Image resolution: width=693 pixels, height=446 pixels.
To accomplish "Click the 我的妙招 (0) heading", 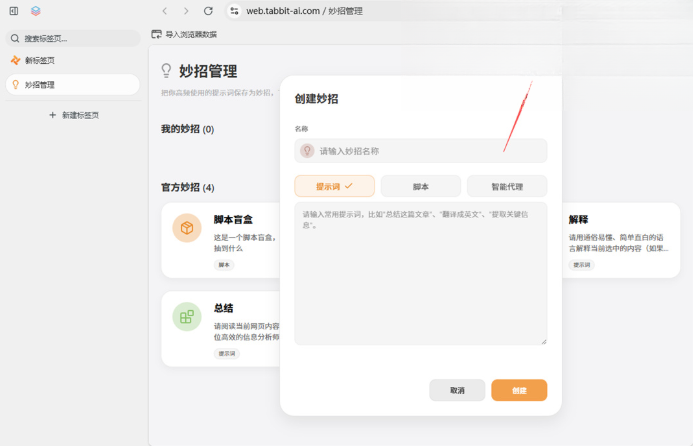I will click(187, 129).
